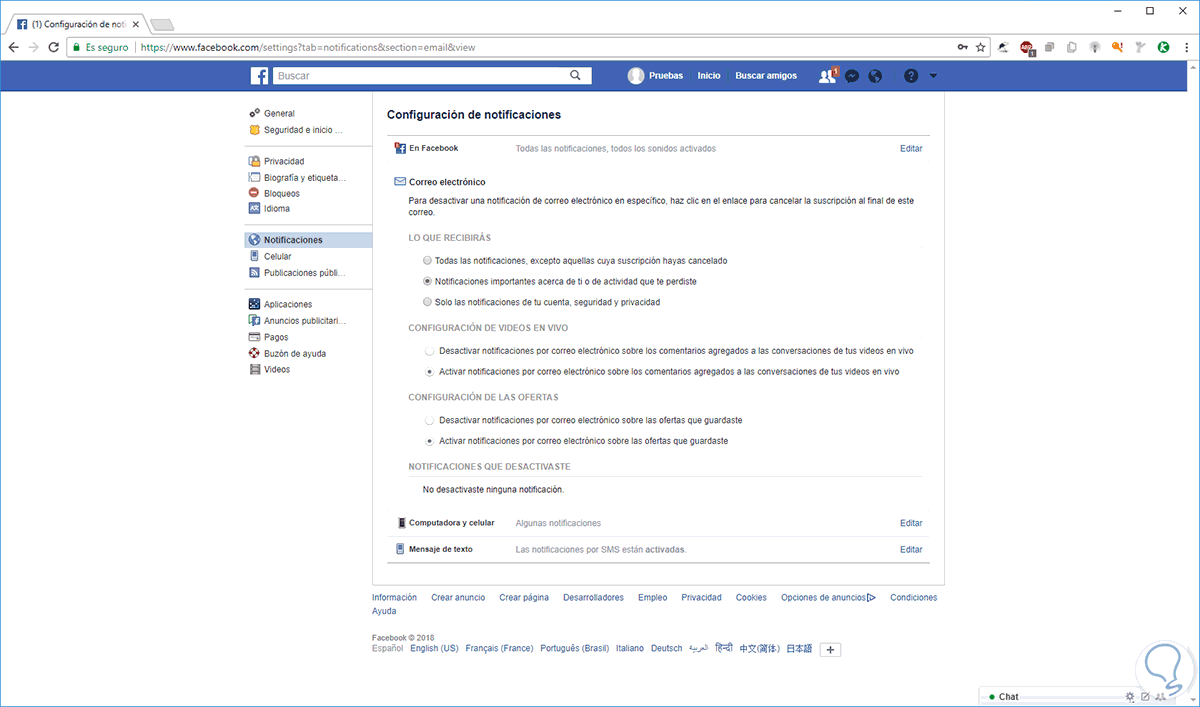Open the Desarrolladores footer link

click(x=593, y=597)
